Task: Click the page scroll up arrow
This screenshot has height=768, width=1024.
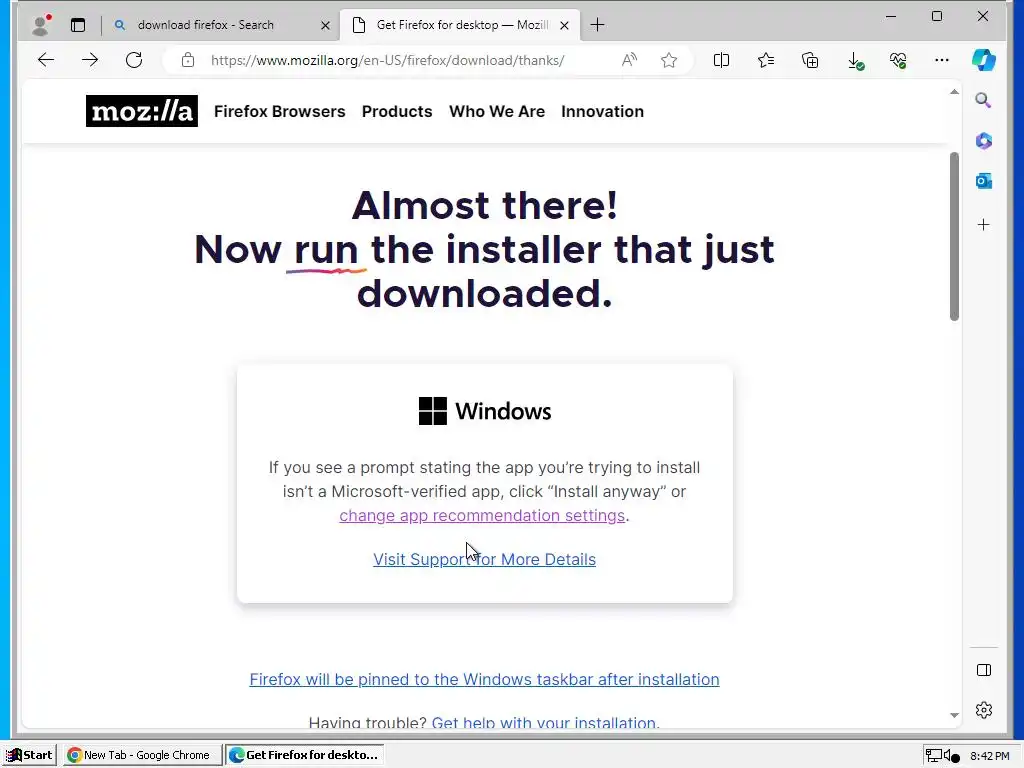Action: (x=954, y=92)
